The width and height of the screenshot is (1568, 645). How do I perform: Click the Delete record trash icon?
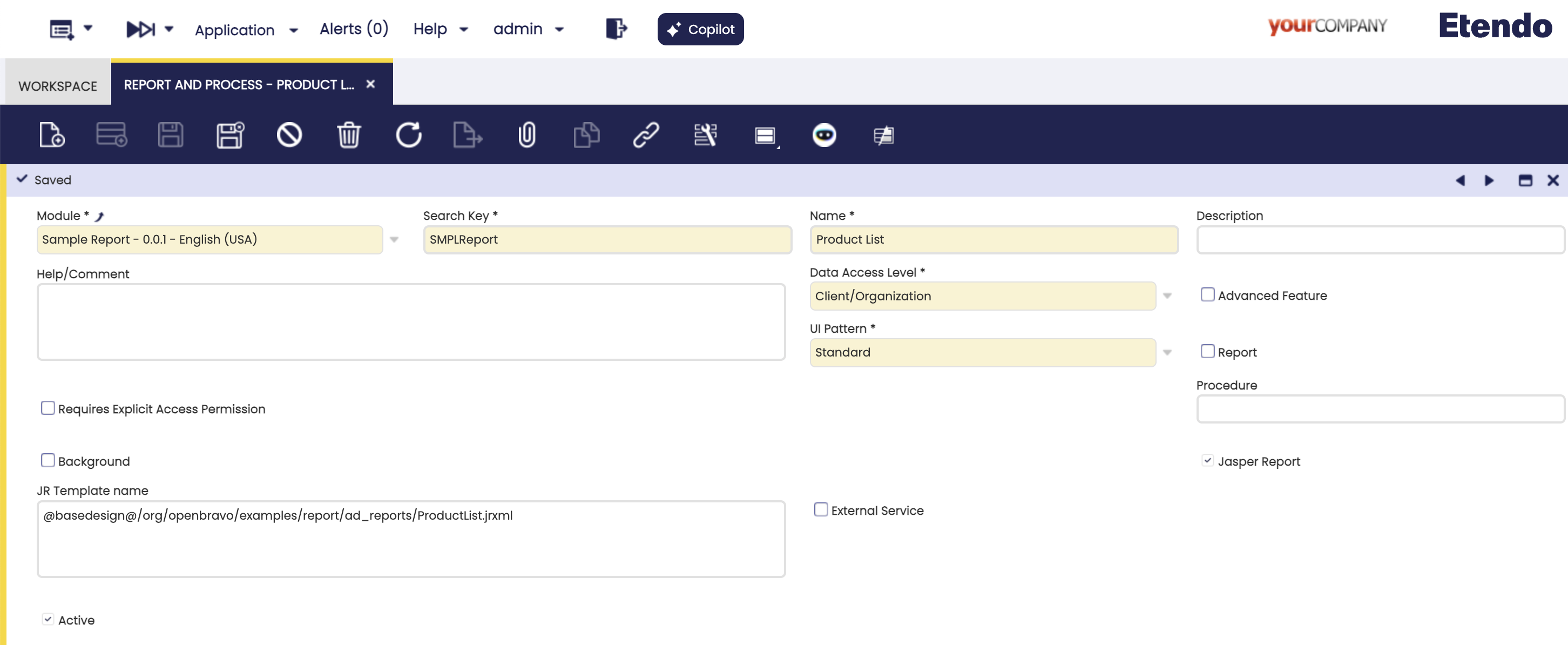(x=349, y=135)
